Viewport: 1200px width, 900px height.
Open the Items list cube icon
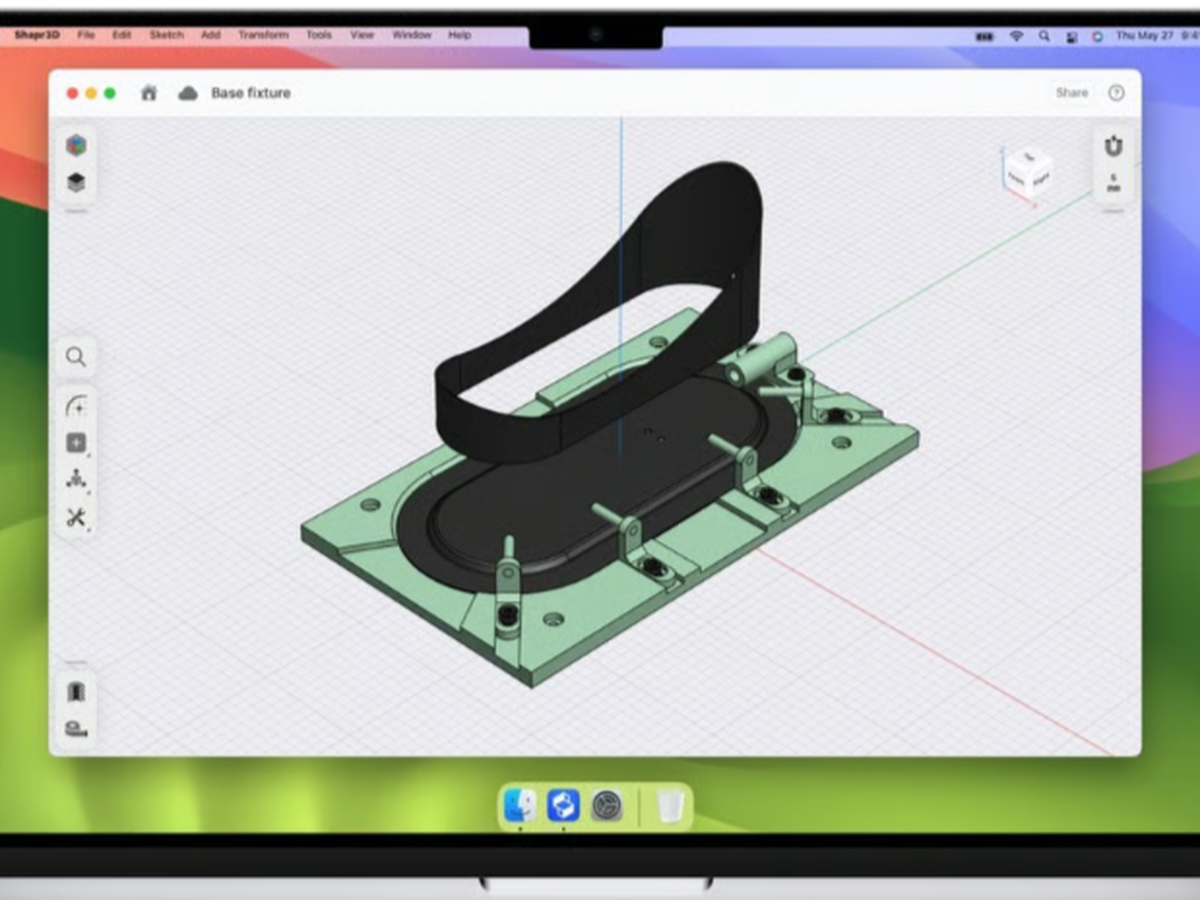[x=76, y=146]
